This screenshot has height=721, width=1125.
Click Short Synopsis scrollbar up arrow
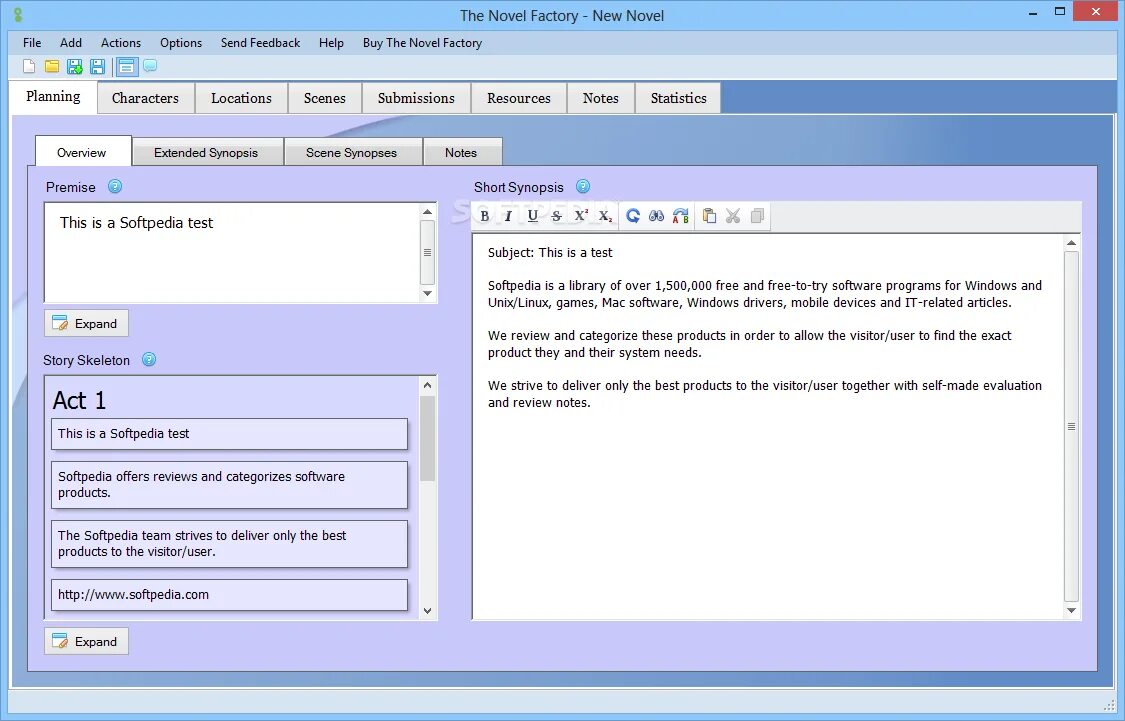(x=1071, y=243)
